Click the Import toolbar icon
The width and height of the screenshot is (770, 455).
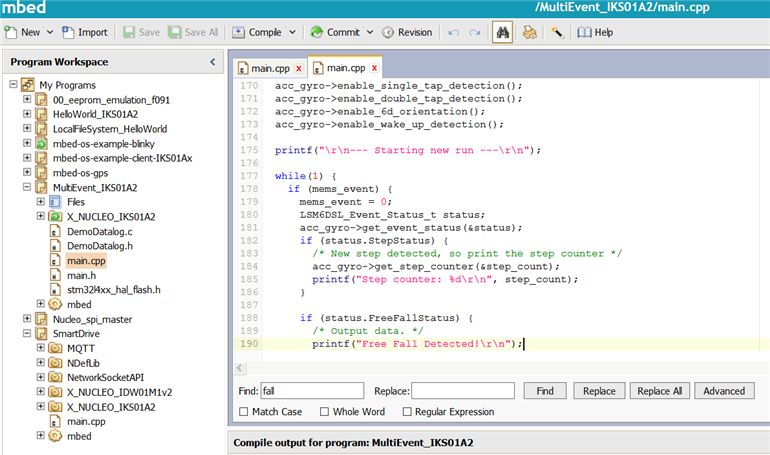66,32
